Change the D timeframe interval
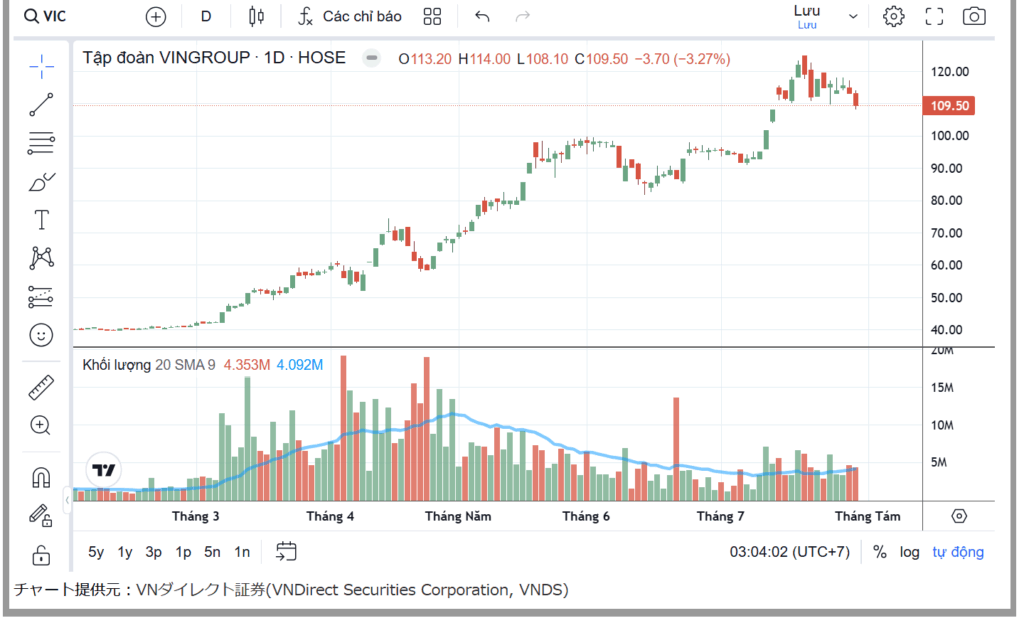 (206, 16)
